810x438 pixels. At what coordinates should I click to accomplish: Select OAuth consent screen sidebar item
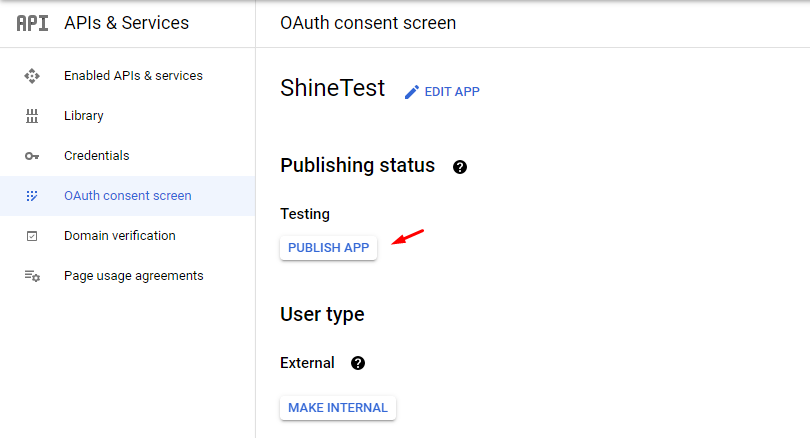[128, 196]
